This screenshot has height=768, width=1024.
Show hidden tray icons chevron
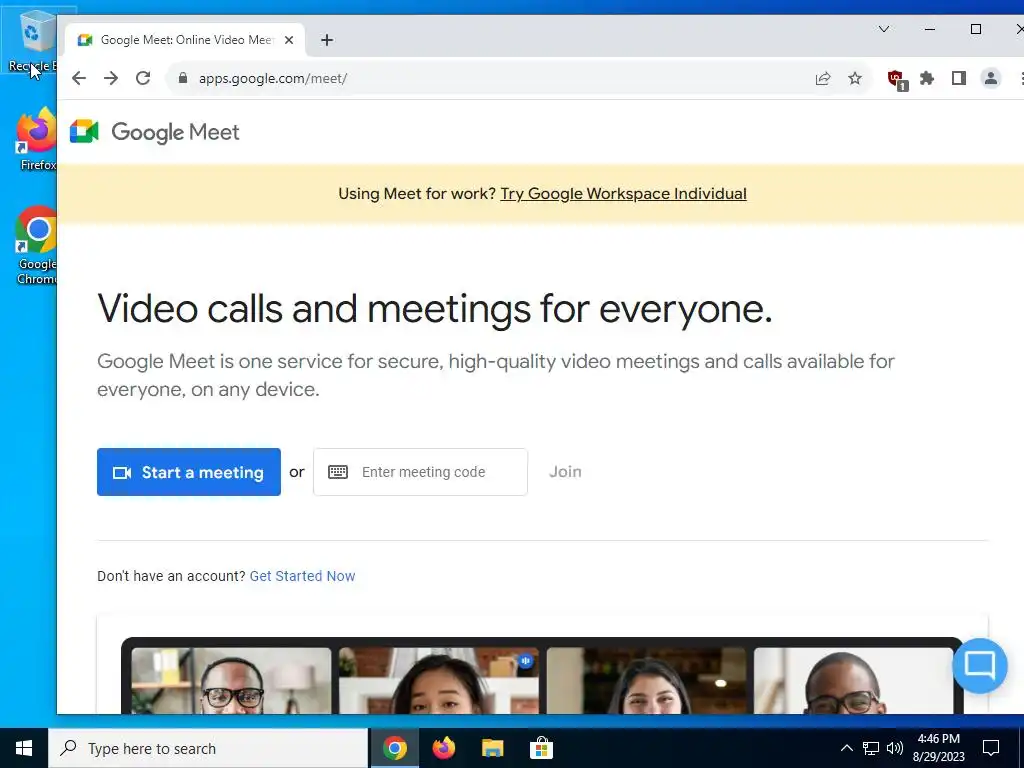846,748
